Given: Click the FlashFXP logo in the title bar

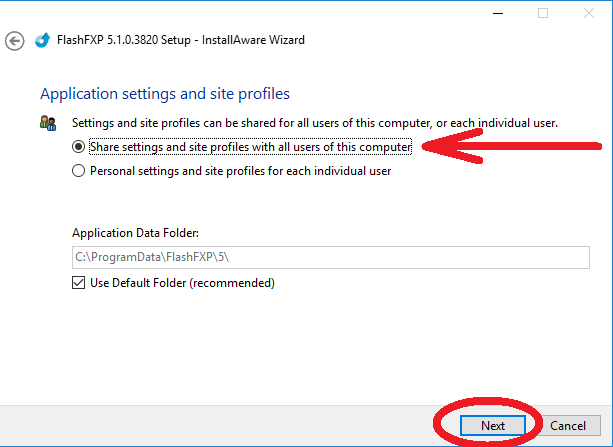Looking at the screenshot, I should coord(42,41).
